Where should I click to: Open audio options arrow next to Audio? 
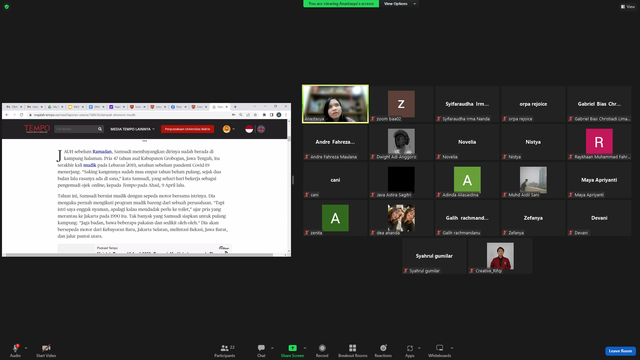pos(26,348)
